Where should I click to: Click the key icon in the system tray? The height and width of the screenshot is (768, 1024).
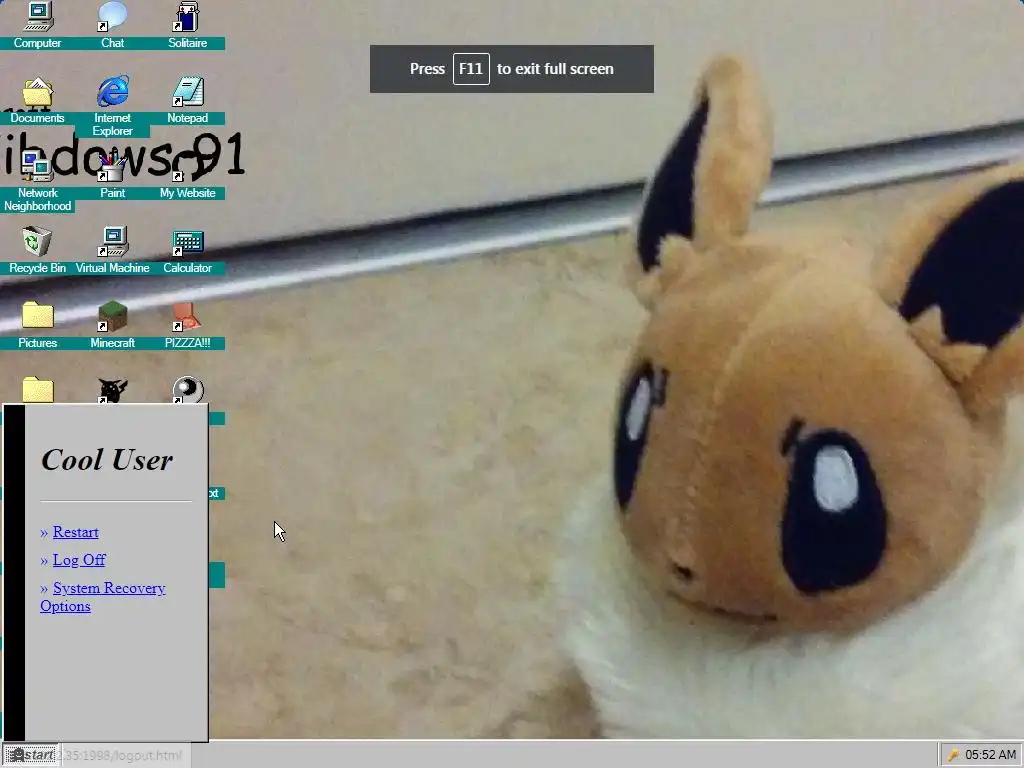[953, 755]
